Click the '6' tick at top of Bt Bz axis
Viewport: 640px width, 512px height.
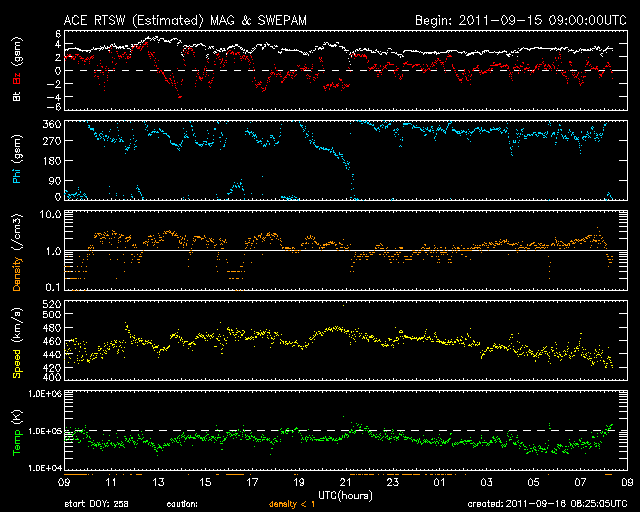pos(58,34)
